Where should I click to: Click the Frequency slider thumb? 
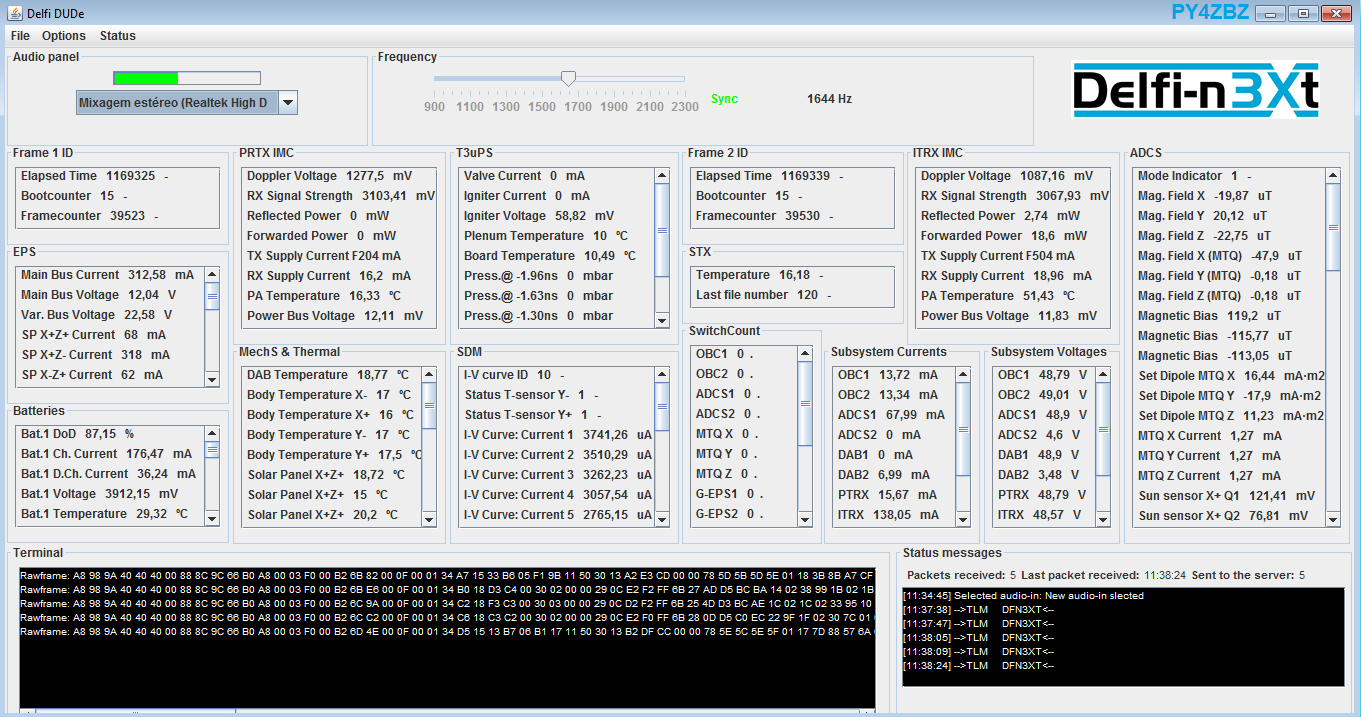pos(568,78)
